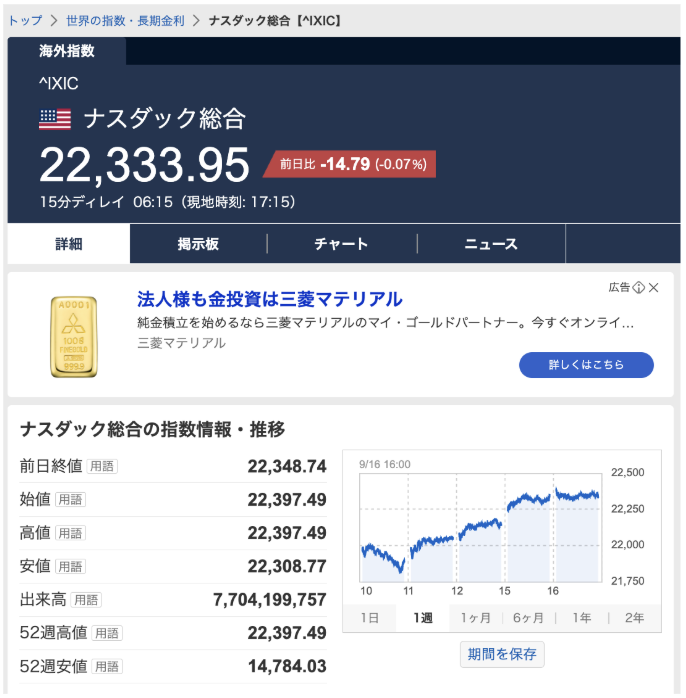
Task: Click the gold bar ad image
Action: pyautogui.click(x=73, y=336)
